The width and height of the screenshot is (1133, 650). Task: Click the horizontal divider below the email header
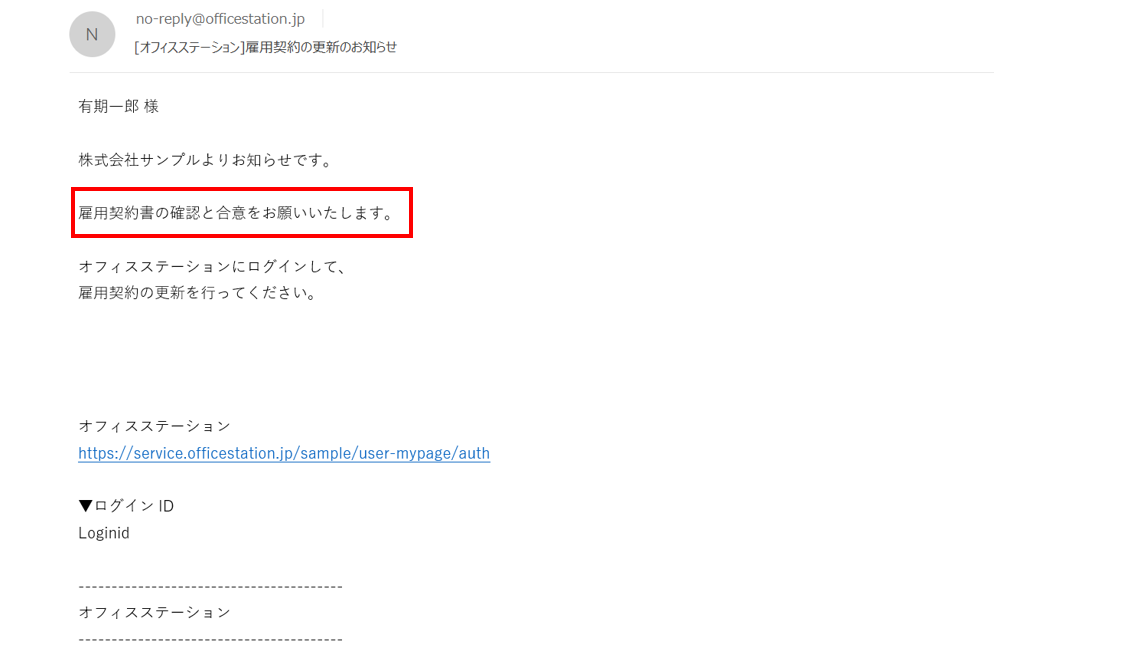532,72
